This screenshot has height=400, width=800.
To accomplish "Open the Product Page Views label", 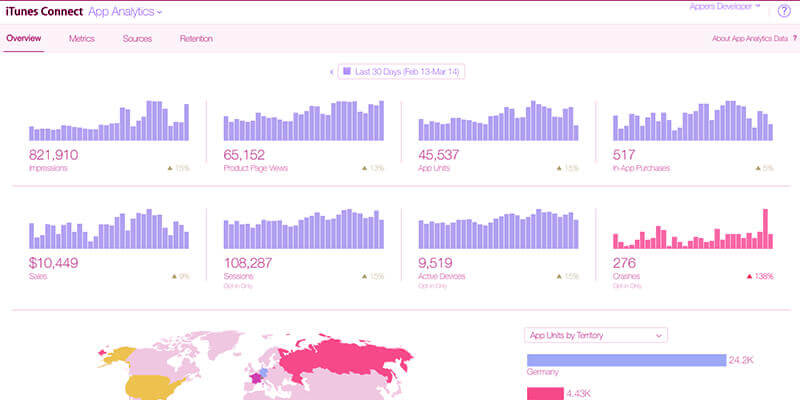I will click(x=256, y=168).
